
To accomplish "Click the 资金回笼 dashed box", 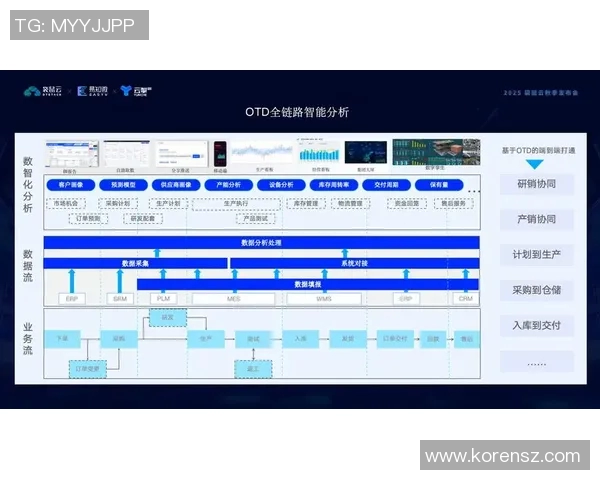I will point(407,204).
